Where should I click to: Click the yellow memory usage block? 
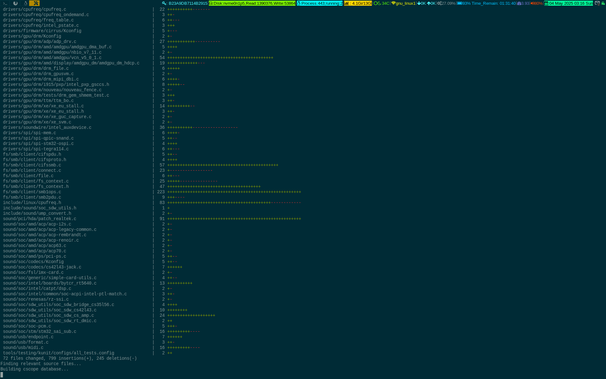click(358, 3)
